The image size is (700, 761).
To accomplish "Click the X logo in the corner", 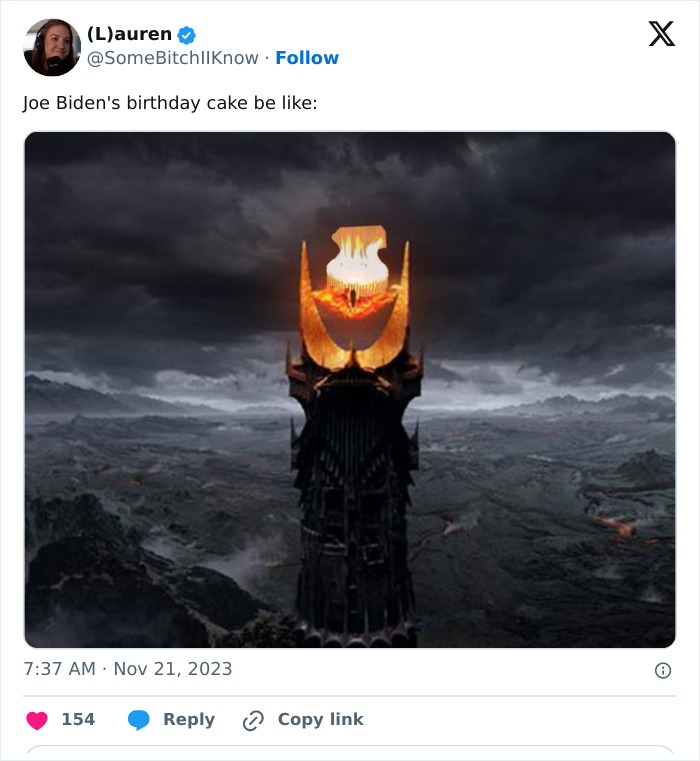I will point(661,35).
